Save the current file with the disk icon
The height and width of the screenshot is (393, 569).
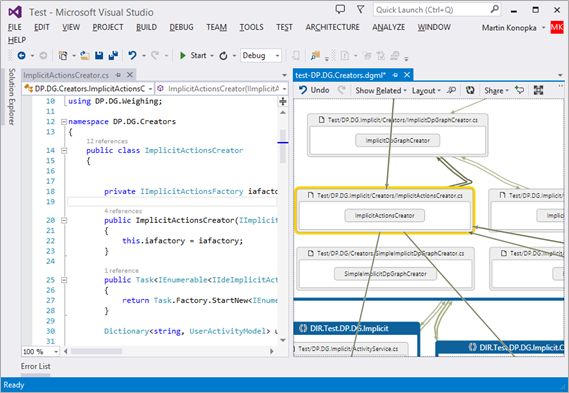99,56
